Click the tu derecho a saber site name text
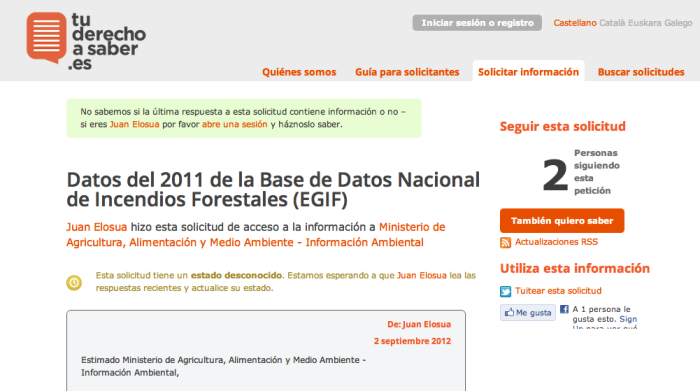The image size is (700, 391). pyautogui.click(x=108, y=41)
